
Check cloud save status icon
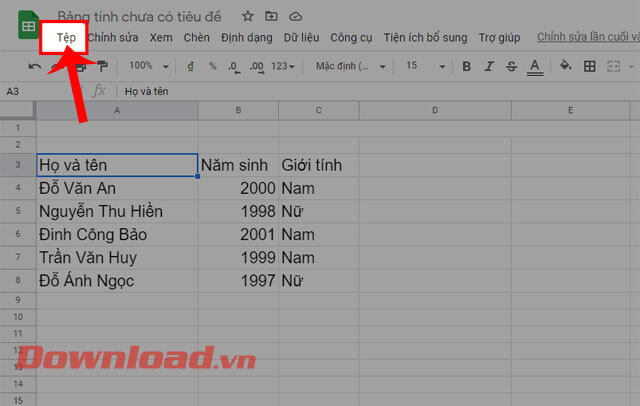(296, 16)
